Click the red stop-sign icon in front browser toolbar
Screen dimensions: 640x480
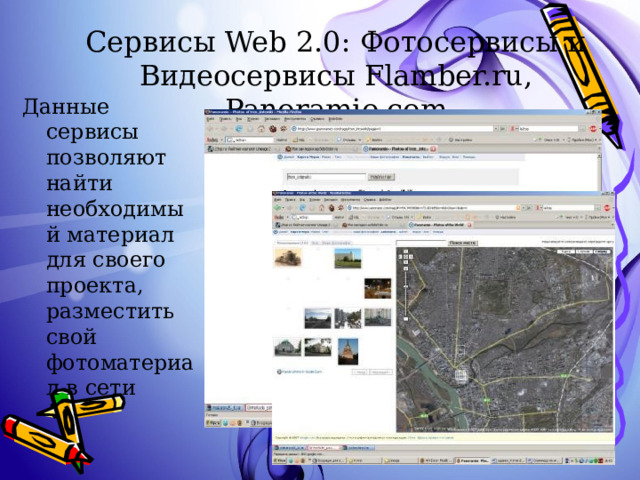click(607, 208)
